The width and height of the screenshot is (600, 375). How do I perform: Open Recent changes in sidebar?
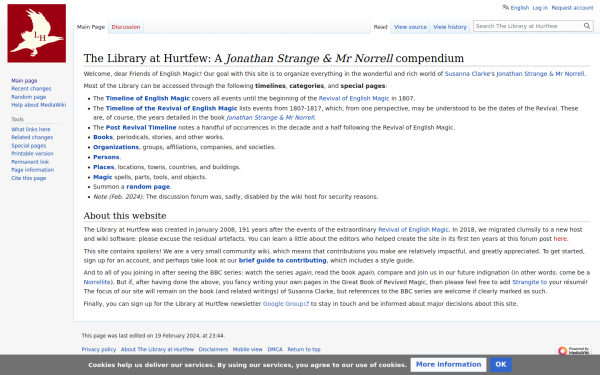coord(31,89)
